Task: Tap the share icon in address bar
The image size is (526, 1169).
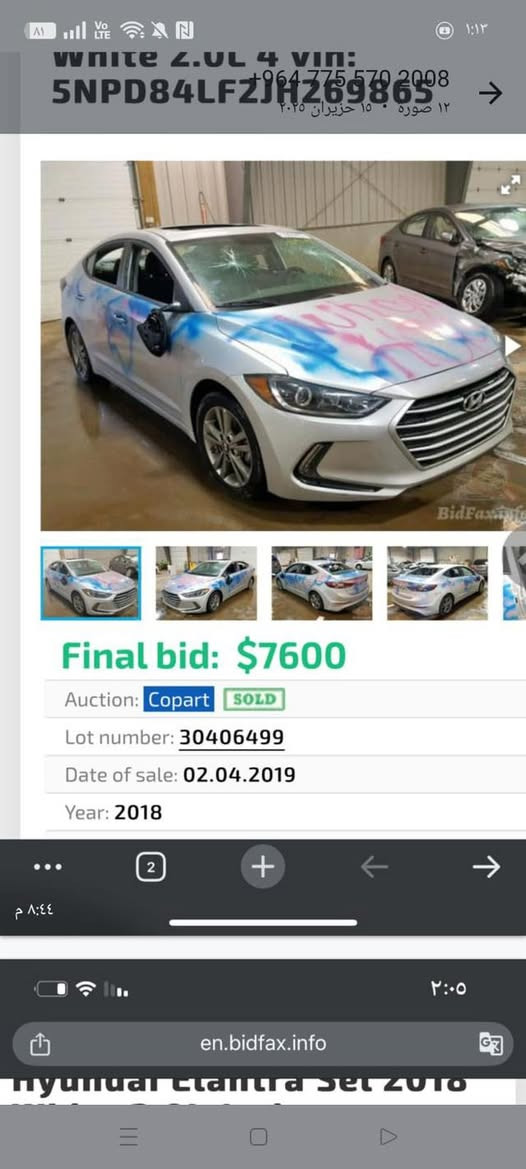Action: click(40, 1044)
